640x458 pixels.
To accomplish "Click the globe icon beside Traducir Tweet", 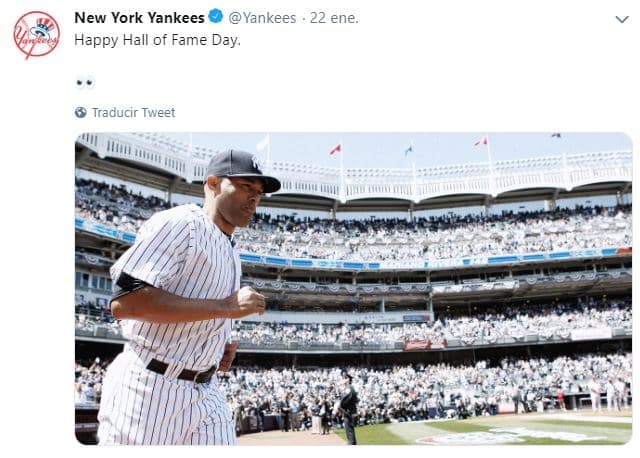I will (x=81, y=113).
